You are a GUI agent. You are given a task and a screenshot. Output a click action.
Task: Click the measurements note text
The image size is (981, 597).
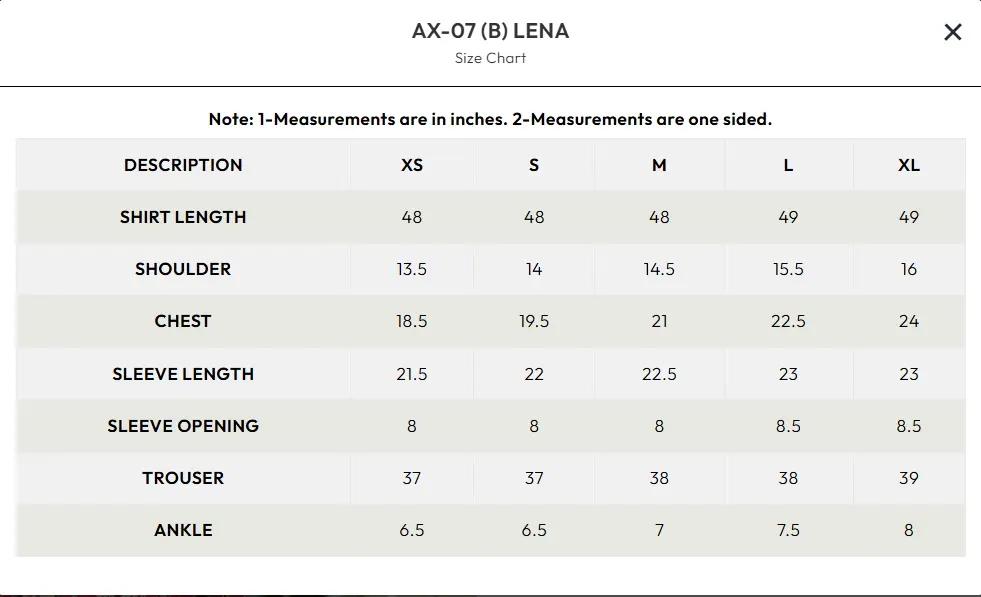pos(490,119)
